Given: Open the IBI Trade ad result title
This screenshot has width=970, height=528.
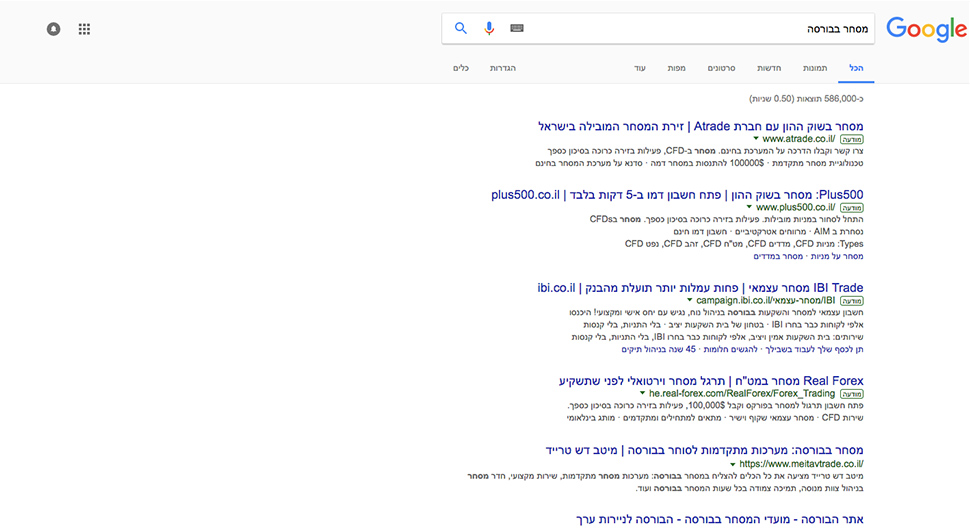Looking at the screenshot, I should pos(700,287).
